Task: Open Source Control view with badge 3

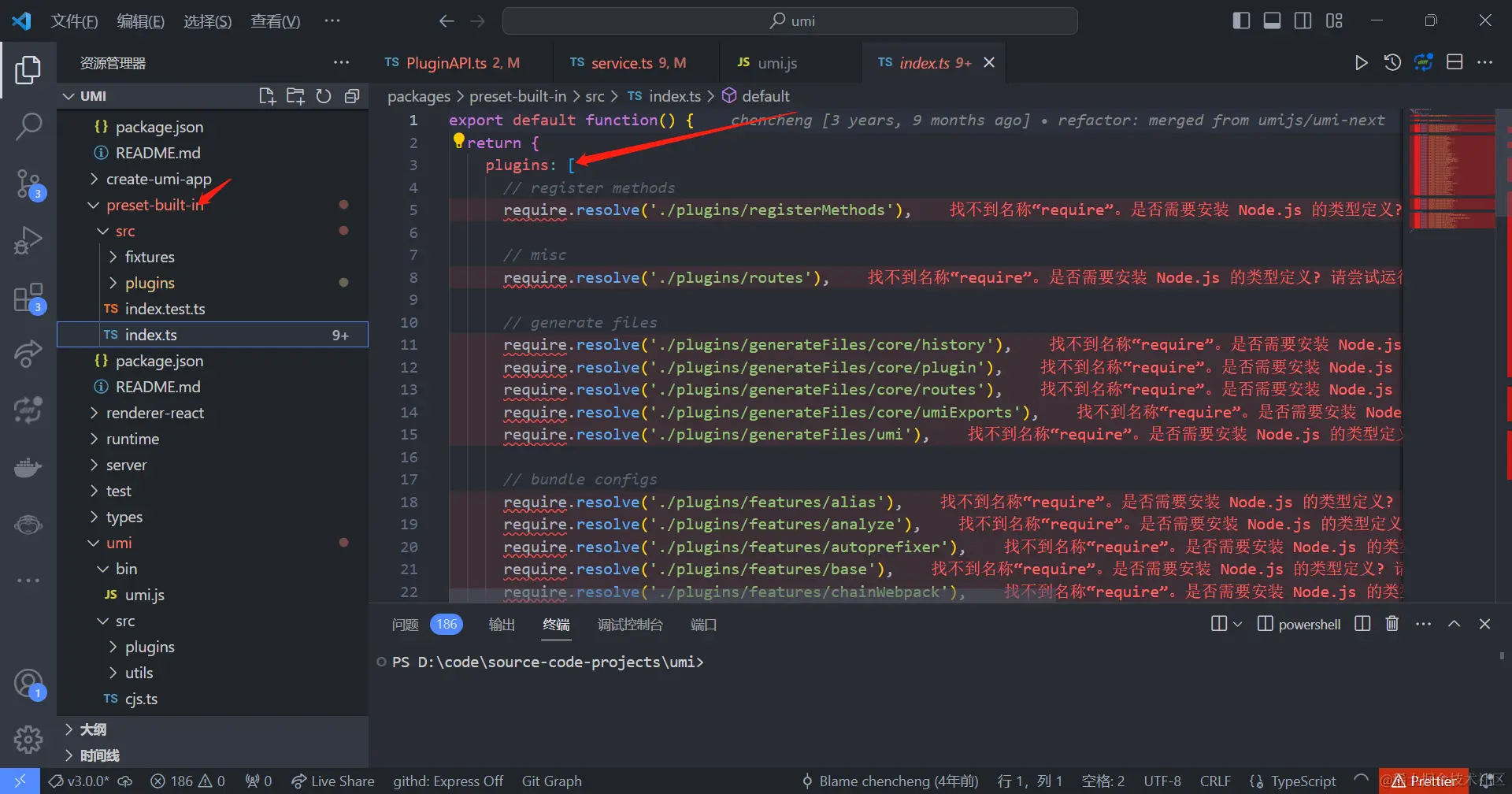Action: (x=28, y=184)
